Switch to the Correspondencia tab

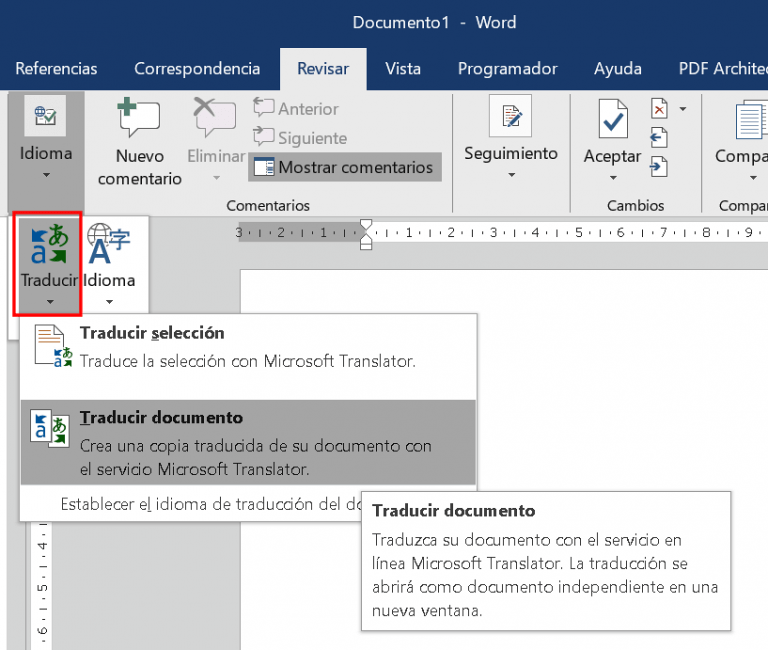[x=197, y=69]
